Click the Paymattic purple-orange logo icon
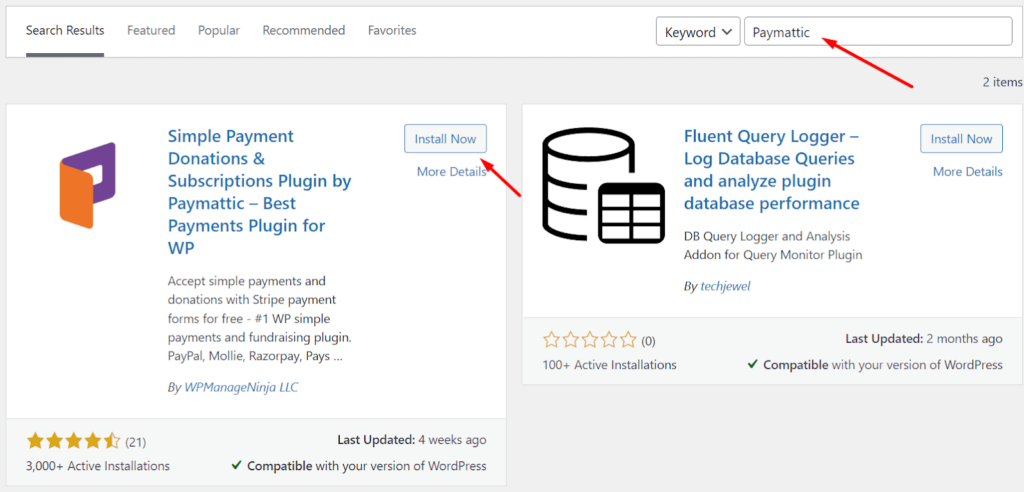Screen dimensions: 1024x492 pos(88,185)
